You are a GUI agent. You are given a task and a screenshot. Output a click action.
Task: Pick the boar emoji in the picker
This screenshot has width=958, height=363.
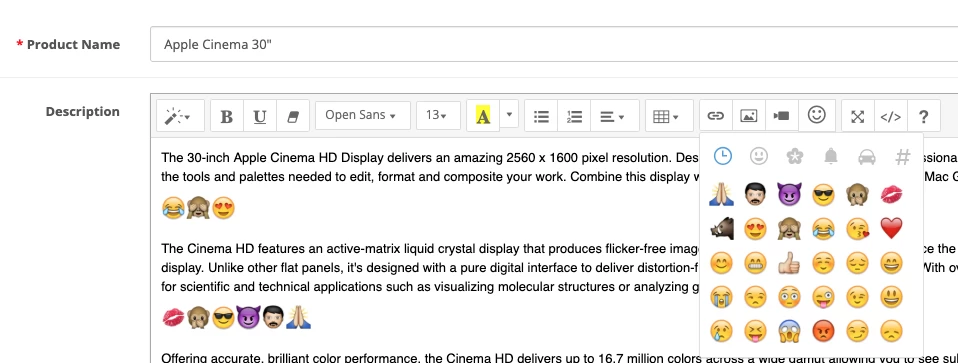722,229
